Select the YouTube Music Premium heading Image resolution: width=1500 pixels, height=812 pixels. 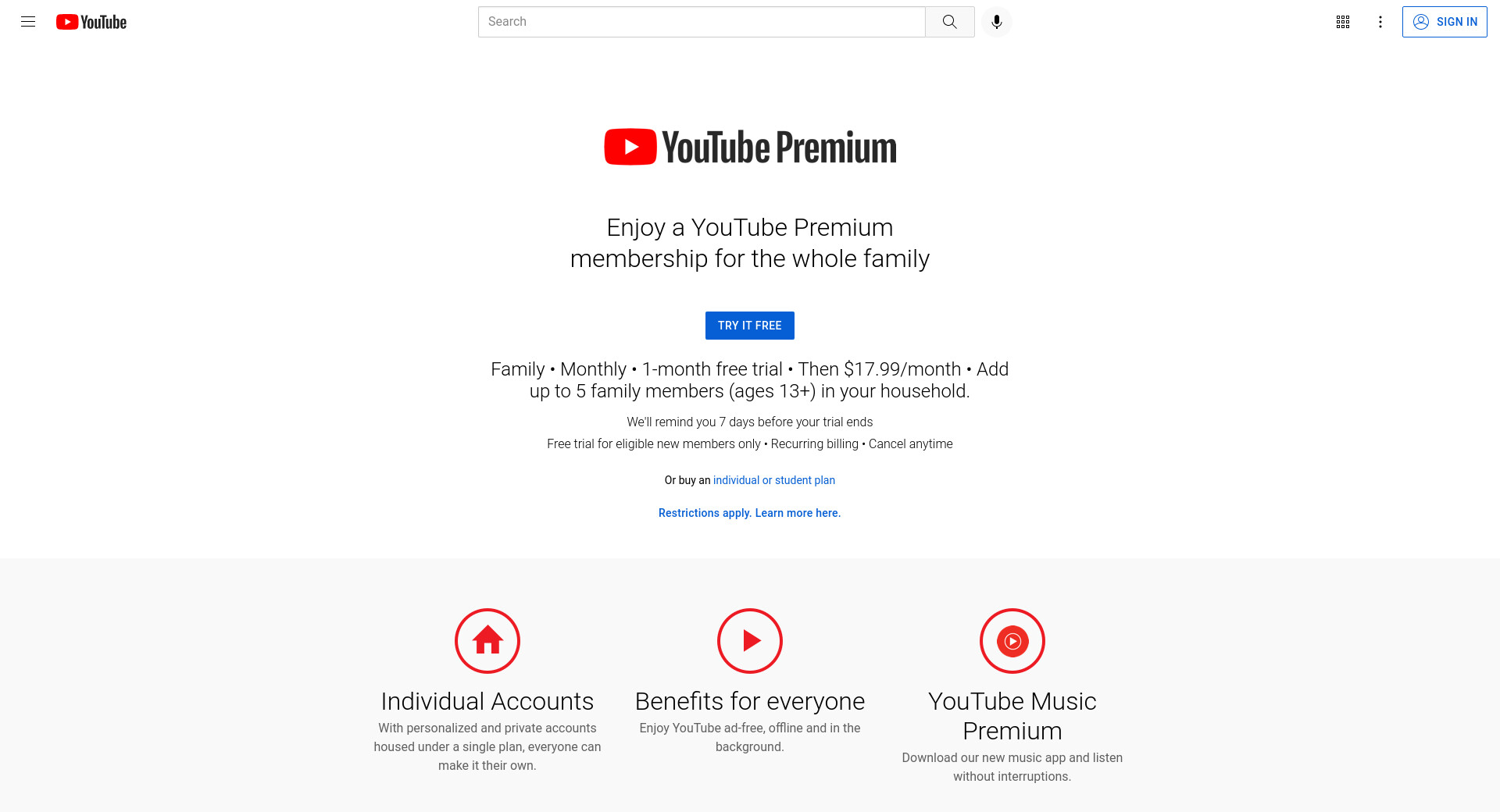coord(1012,716)
